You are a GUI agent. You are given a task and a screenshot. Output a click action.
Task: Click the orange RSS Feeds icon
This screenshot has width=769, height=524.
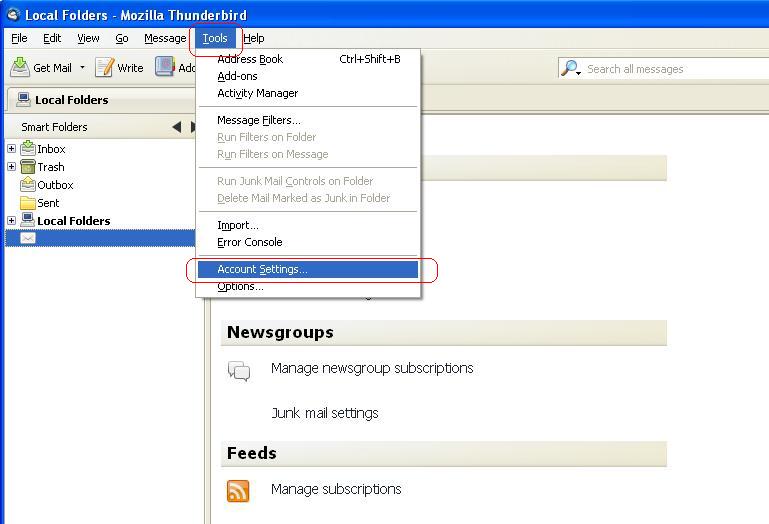pyautogui.click(x=238, y=490)
